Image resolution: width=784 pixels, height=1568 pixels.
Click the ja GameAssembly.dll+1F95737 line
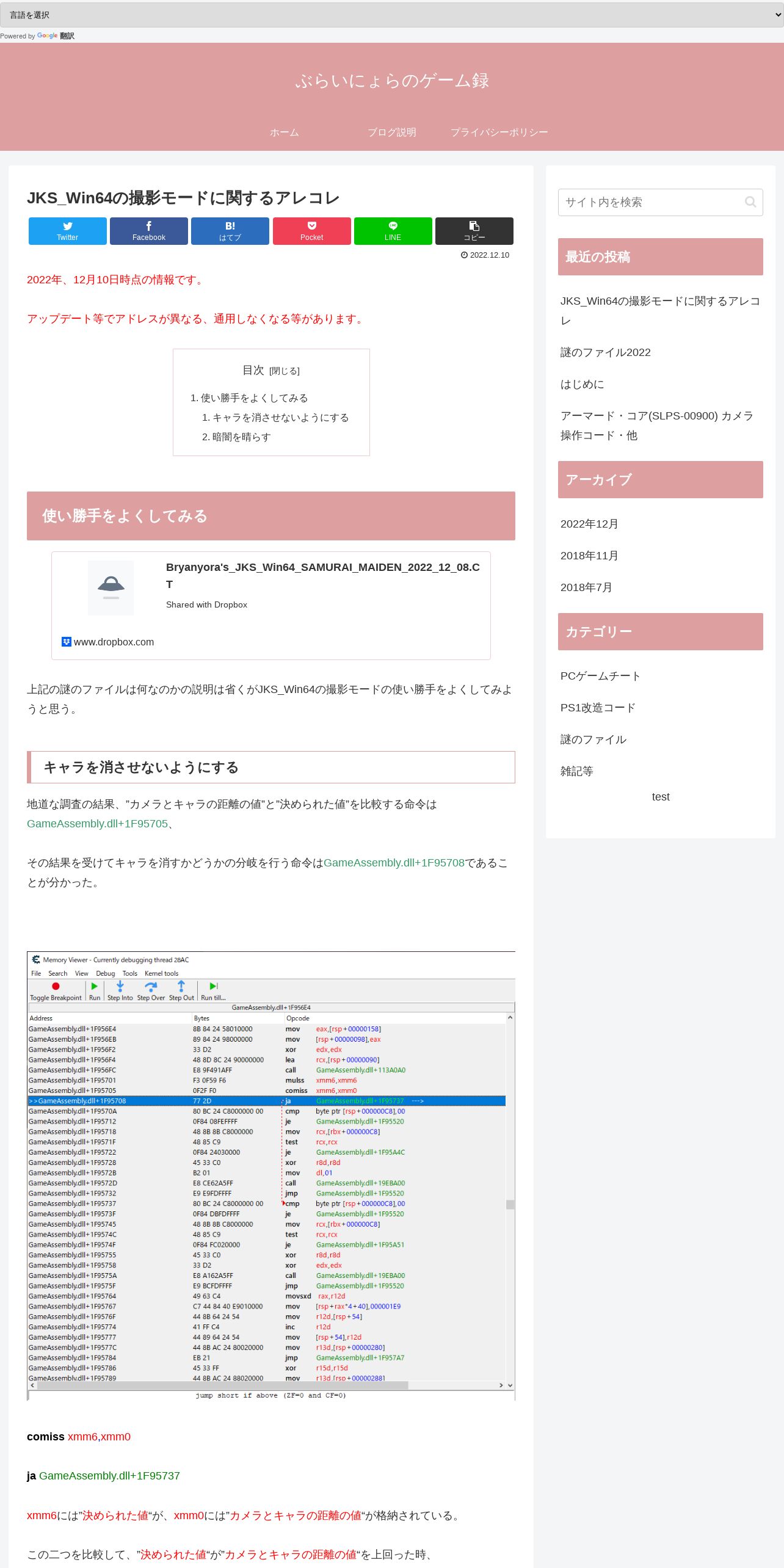[103, 1476]
